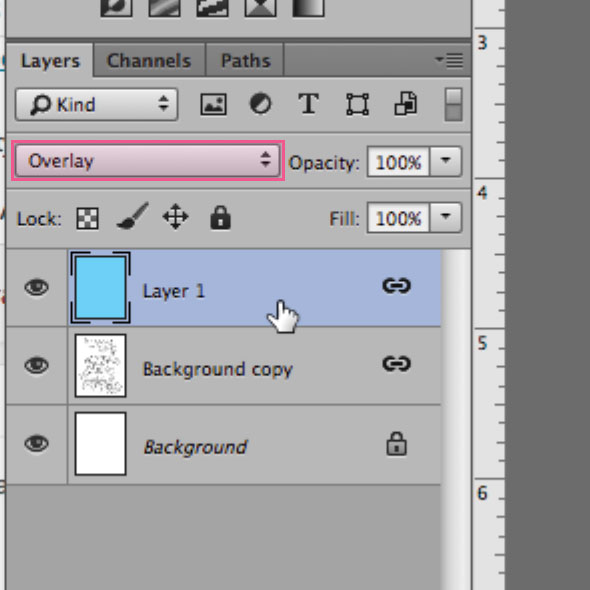Open the Opacity slider dropdown arrow
The width and height of the screenshot is (590, 590).
point(446,162)
